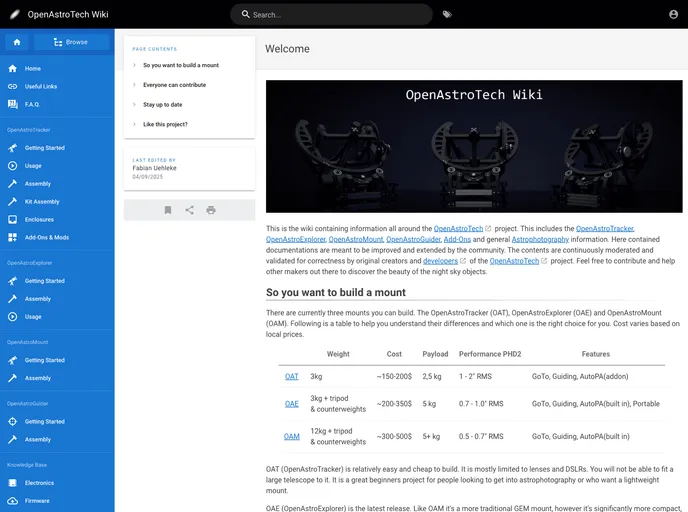Screen dimensions: 688x512
Task: Click 'Fabian Uehleke' last editor name
Action: coord(154,168)
